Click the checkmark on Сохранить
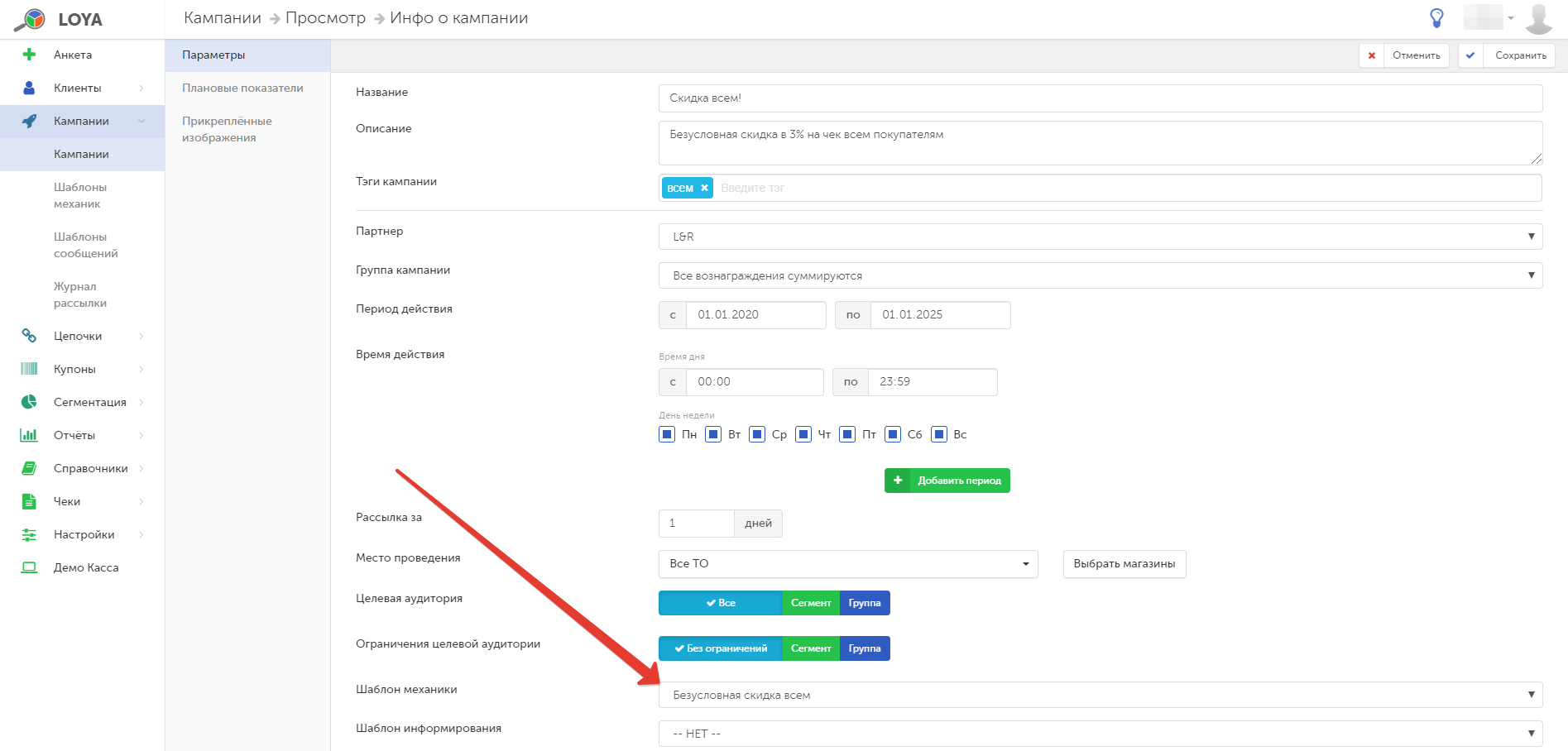Image resolution: width=1568 pixels, height=751 pixels. point(1470,55)
